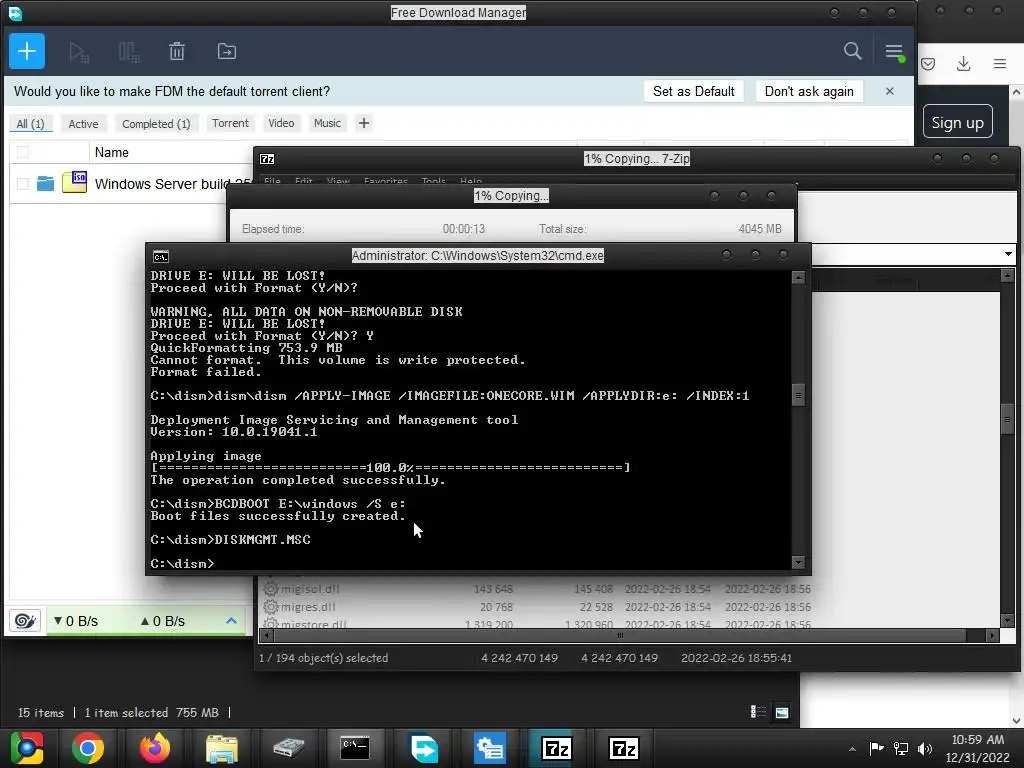This screenshot has width=1024, height=768.
Task: Click the volume speaker tray icon
Action: (x=924, y=748)
